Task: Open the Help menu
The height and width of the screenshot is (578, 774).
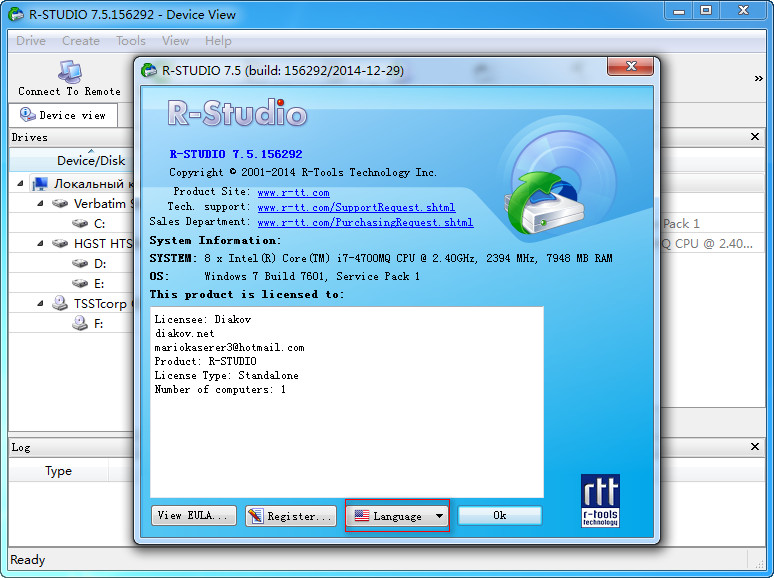Action: coord(218,41)
